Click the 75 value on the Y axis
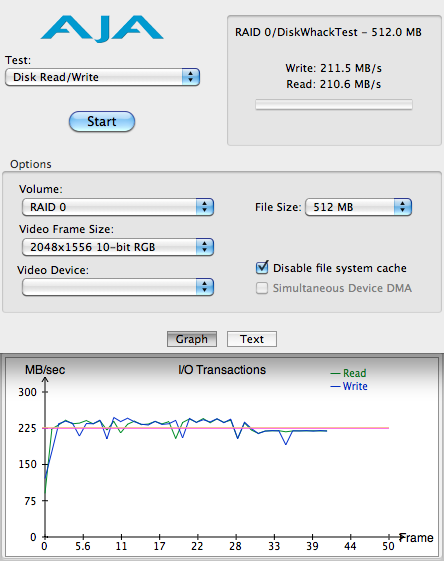This screenshot has width=444, height=561. tap(30, 501)
